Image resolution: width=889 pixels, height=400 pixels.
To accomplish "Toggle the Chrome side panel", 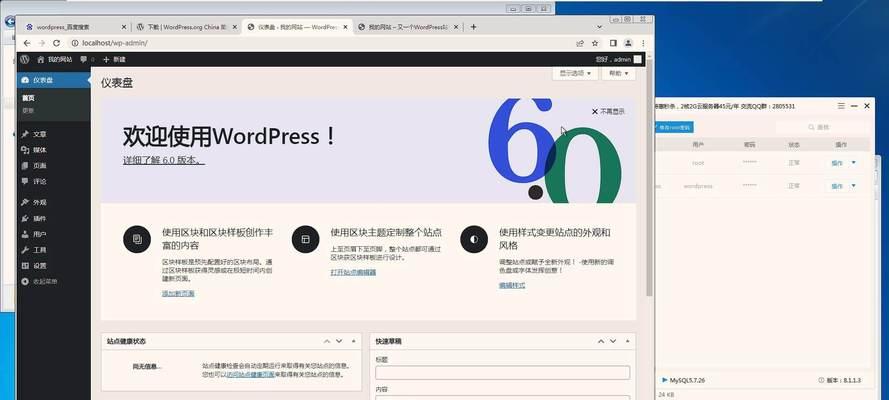I will (613, 43).
